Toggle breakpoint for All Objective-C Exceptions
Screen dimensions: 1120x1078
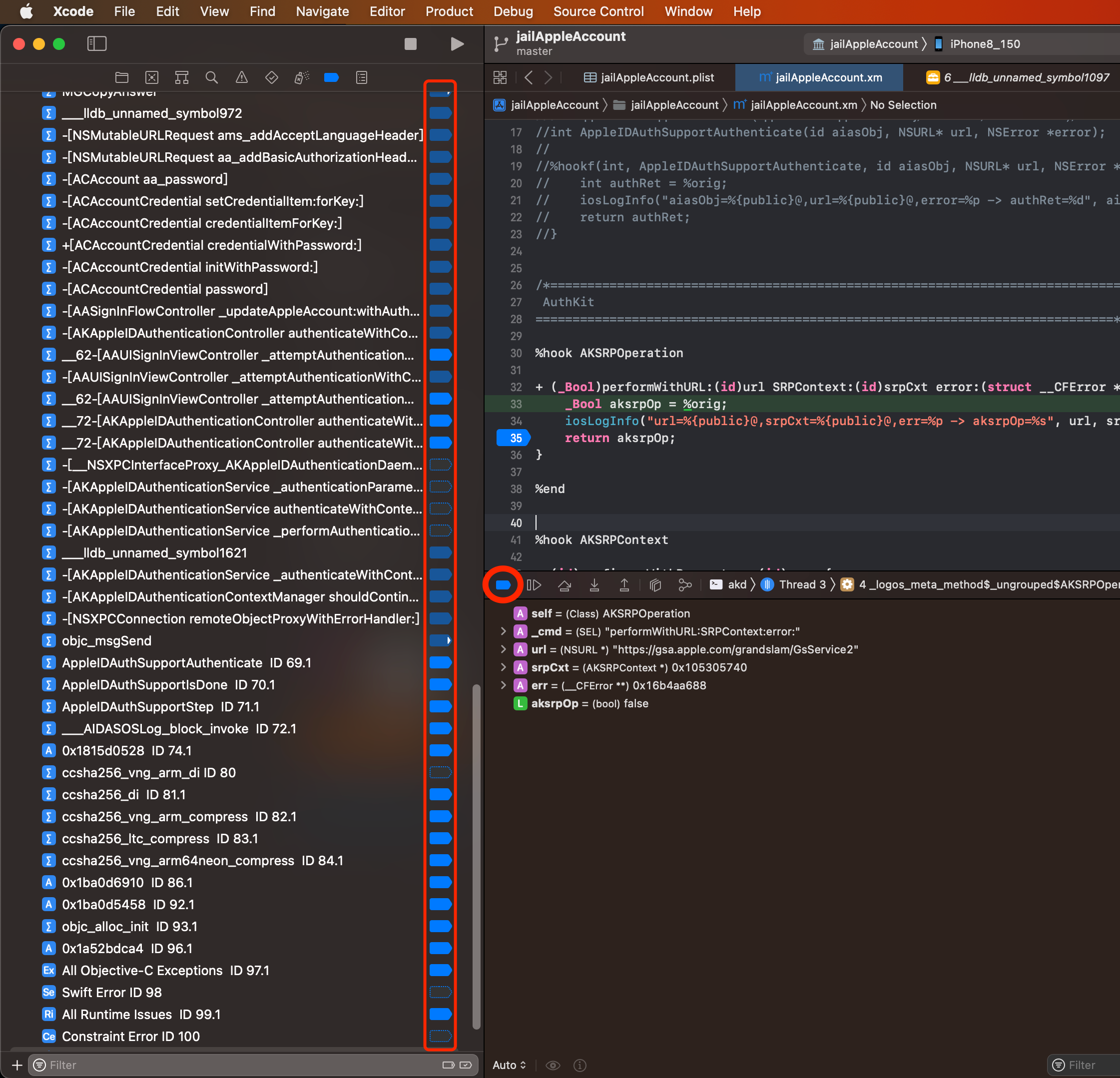tap(441, 970)
